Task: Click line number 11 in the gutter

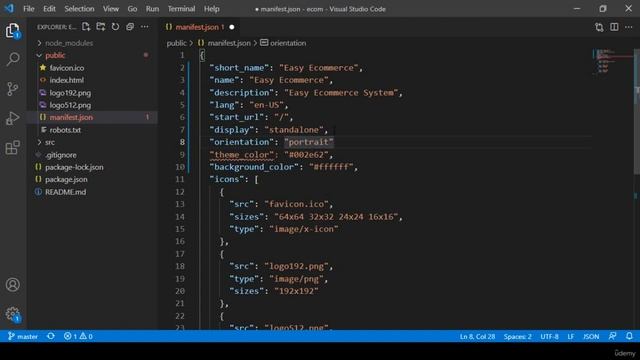Action: [x=180, y=179]
